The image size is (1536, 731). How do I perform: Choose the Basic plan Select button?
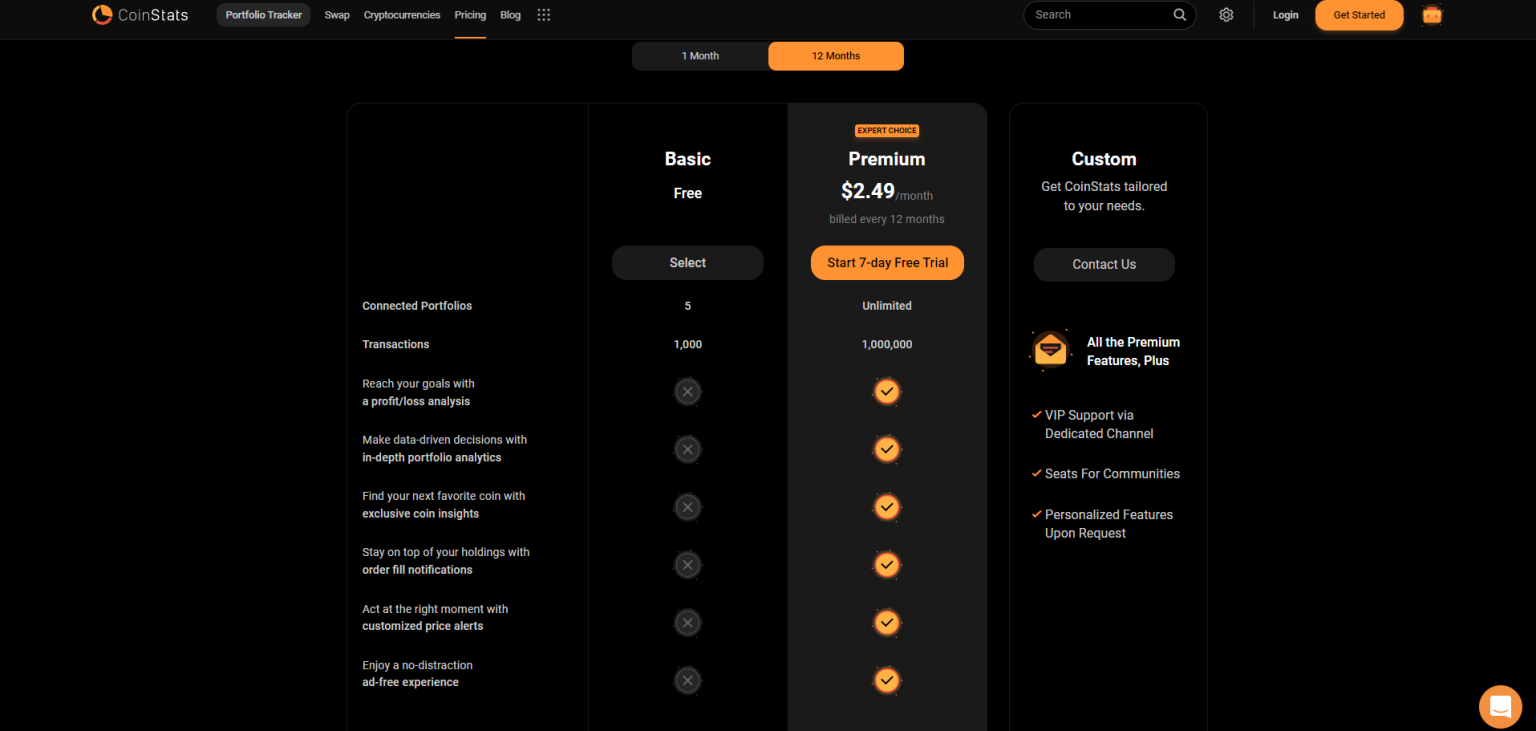(x=687, y=263)
